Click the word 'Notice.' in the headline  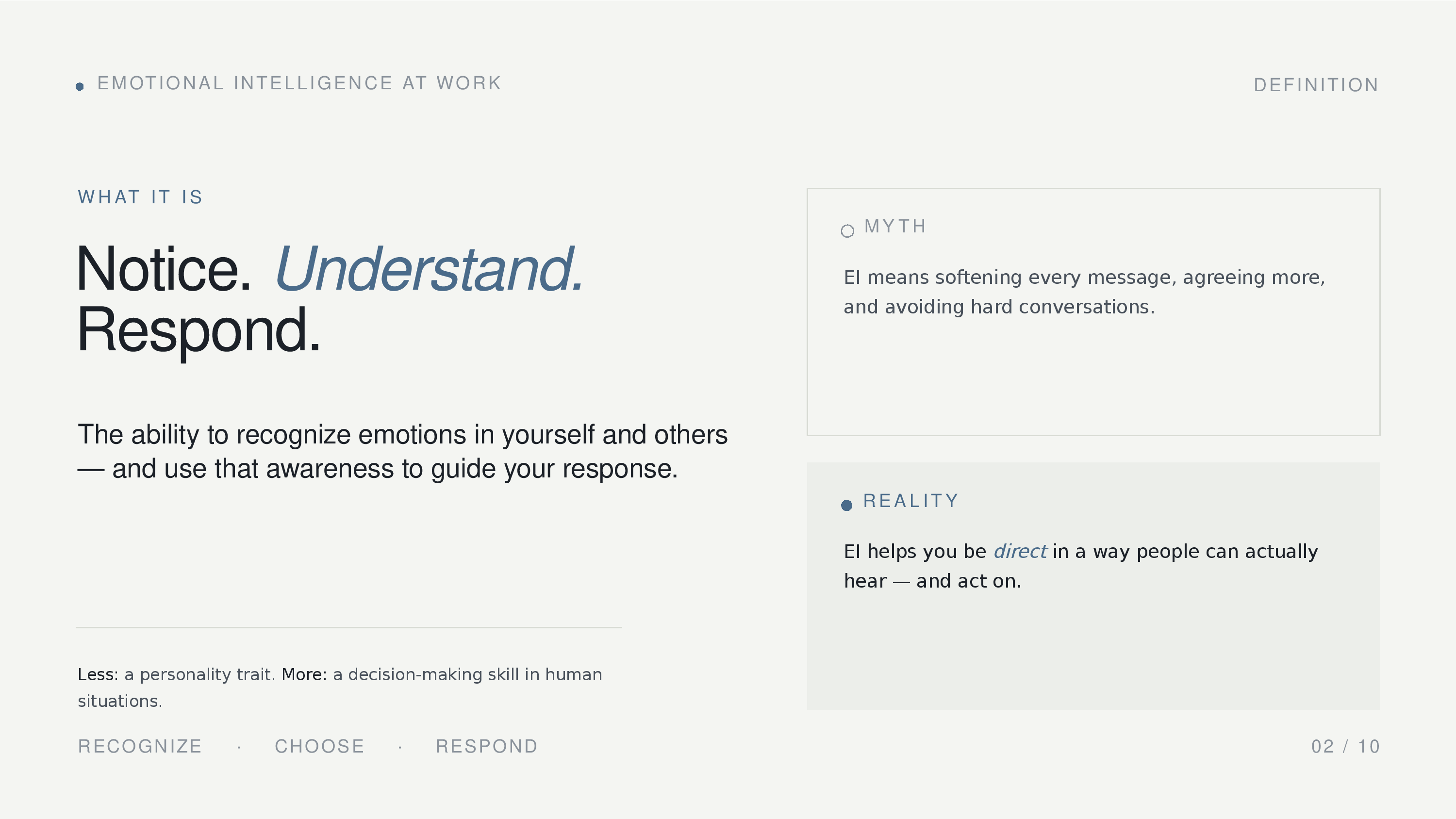[x=164, y=270]
